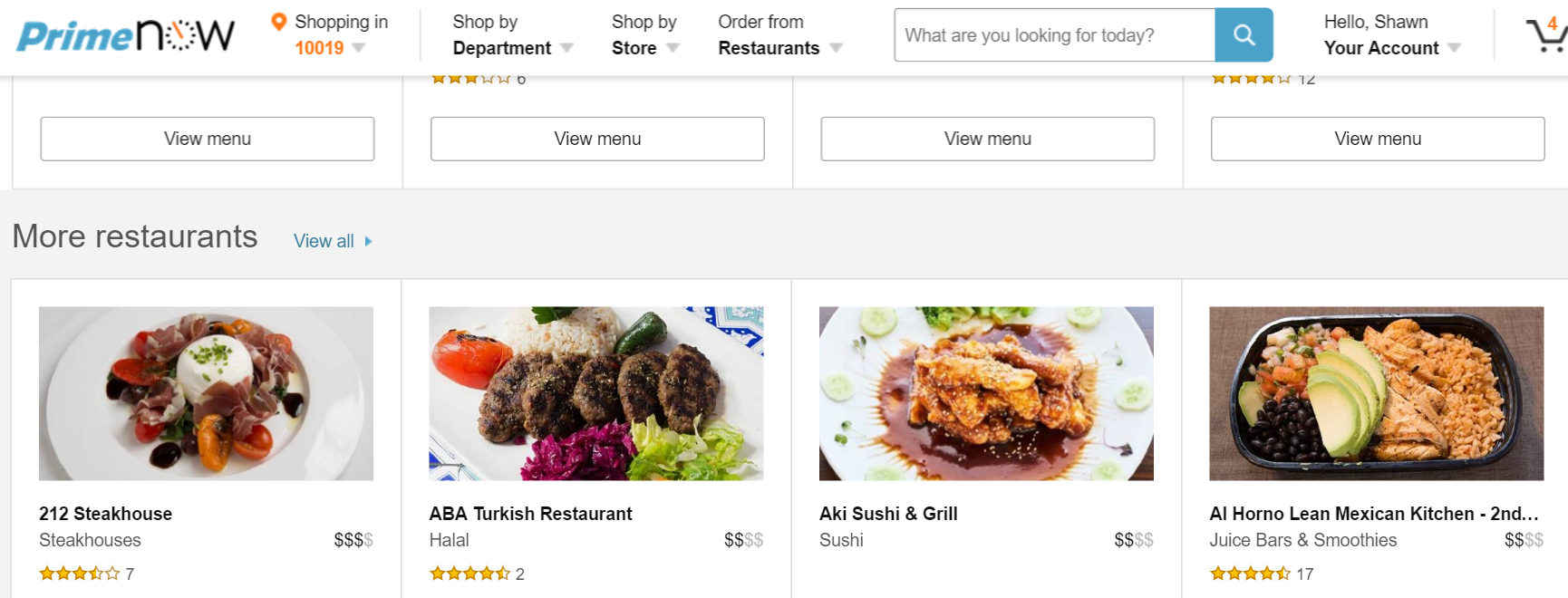
Task: Click the search magnifier icon
Action: pos(1243,34)
